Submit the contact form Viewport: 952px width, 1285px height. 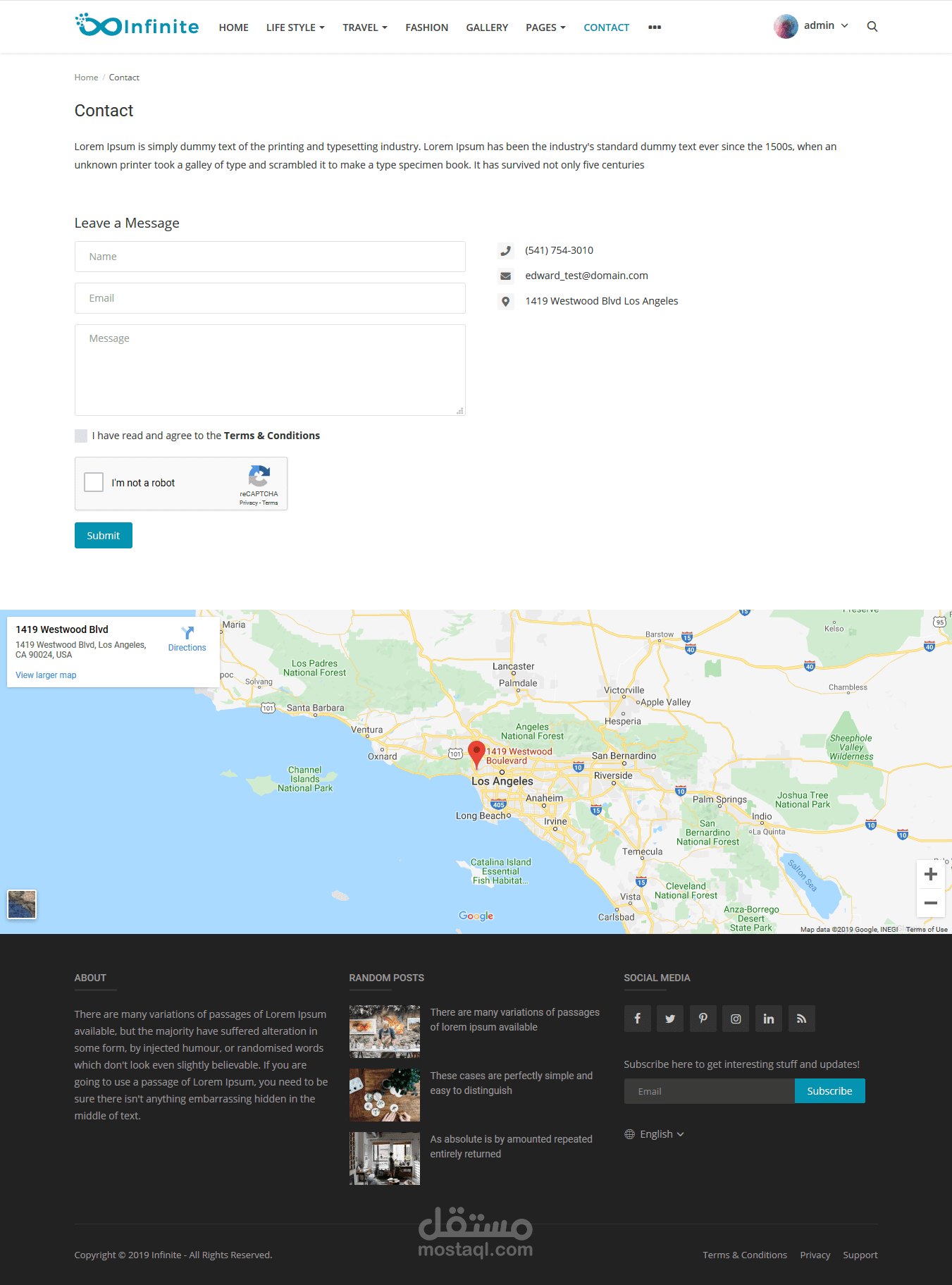tap(104, 536)
